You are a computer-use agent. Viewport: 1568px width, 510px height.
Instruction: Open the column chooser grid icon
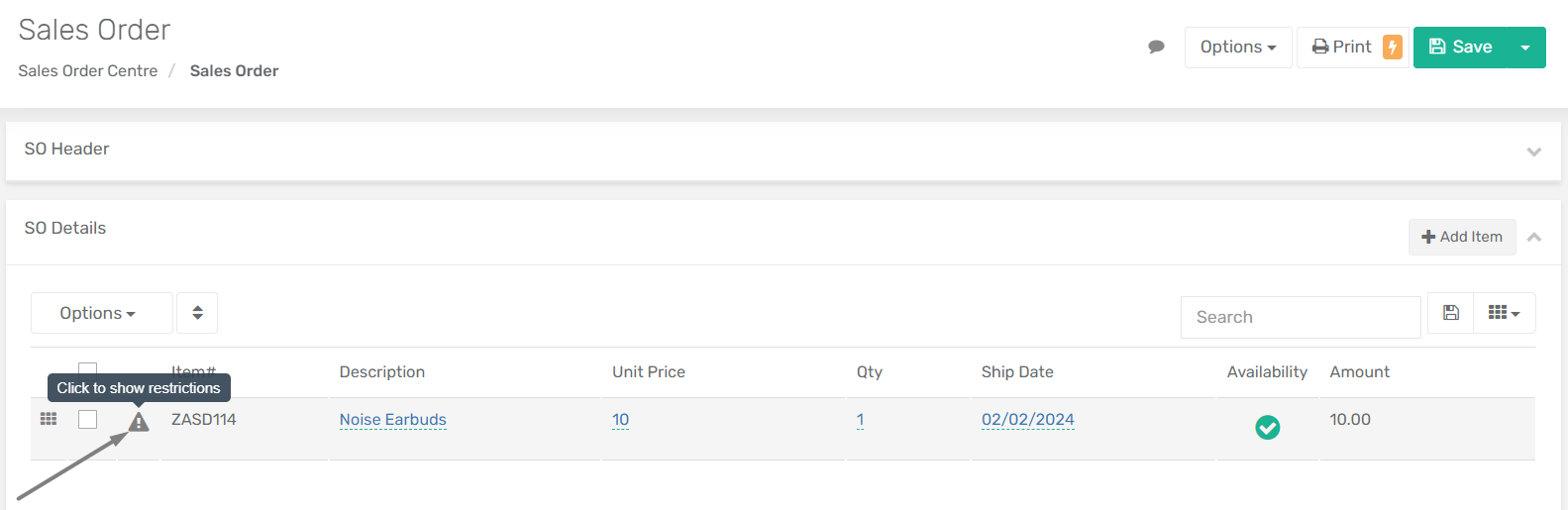point(1505,313)
